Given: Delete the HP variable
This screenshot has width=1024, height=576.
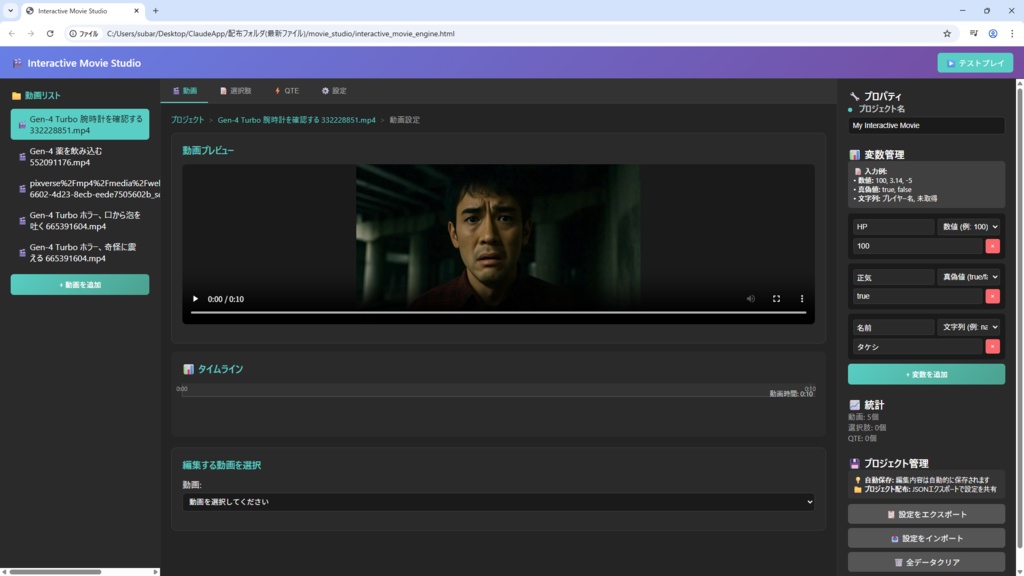Looking at the screenshot, I should tap(993, 246).
